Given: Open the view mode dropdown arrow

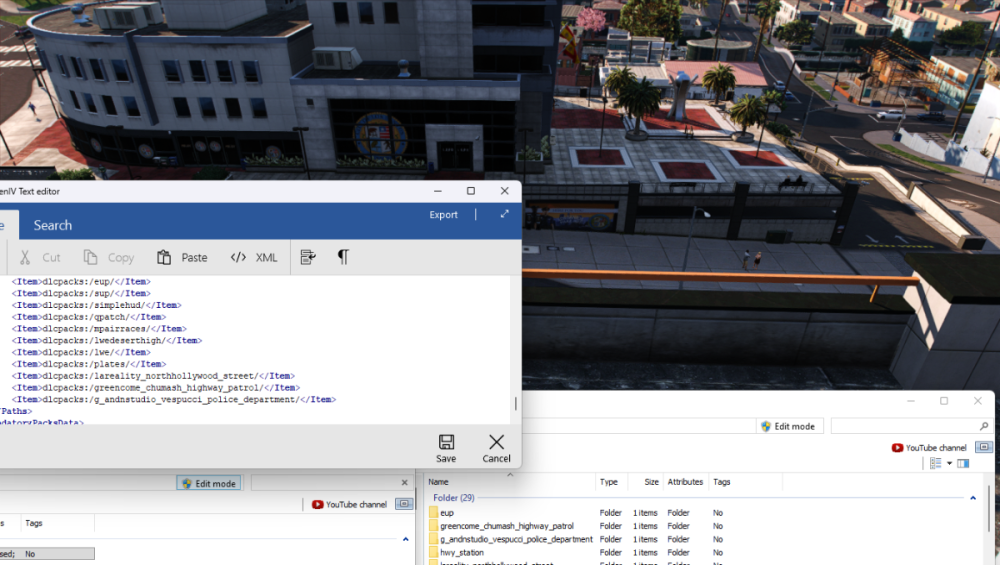Looking at the screenshot, I should click(x=949, y=464).
